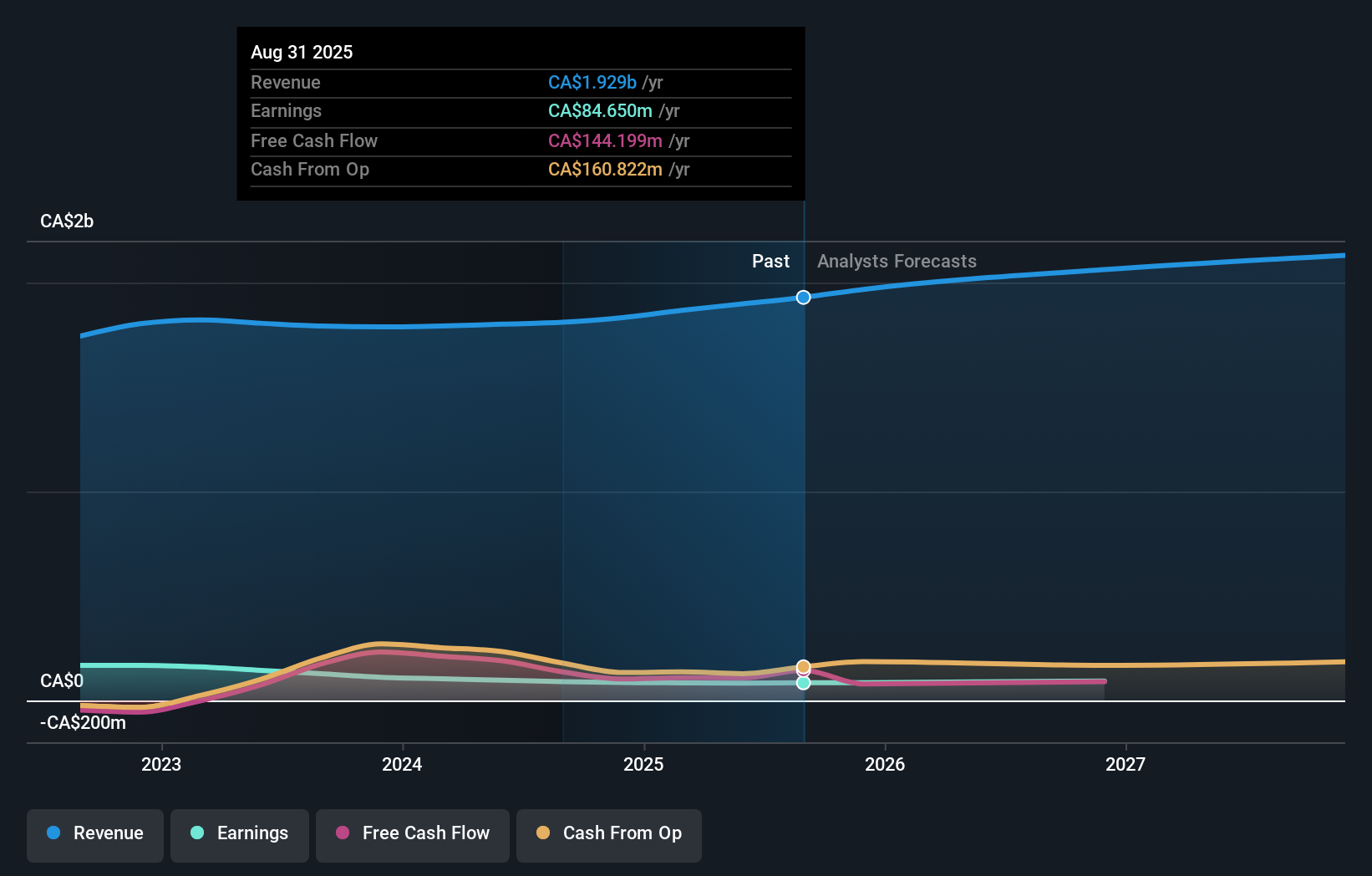Click the 2026 label on the time axis
The width and height of the screenshot is (1372, 876).
coord(885,763)
